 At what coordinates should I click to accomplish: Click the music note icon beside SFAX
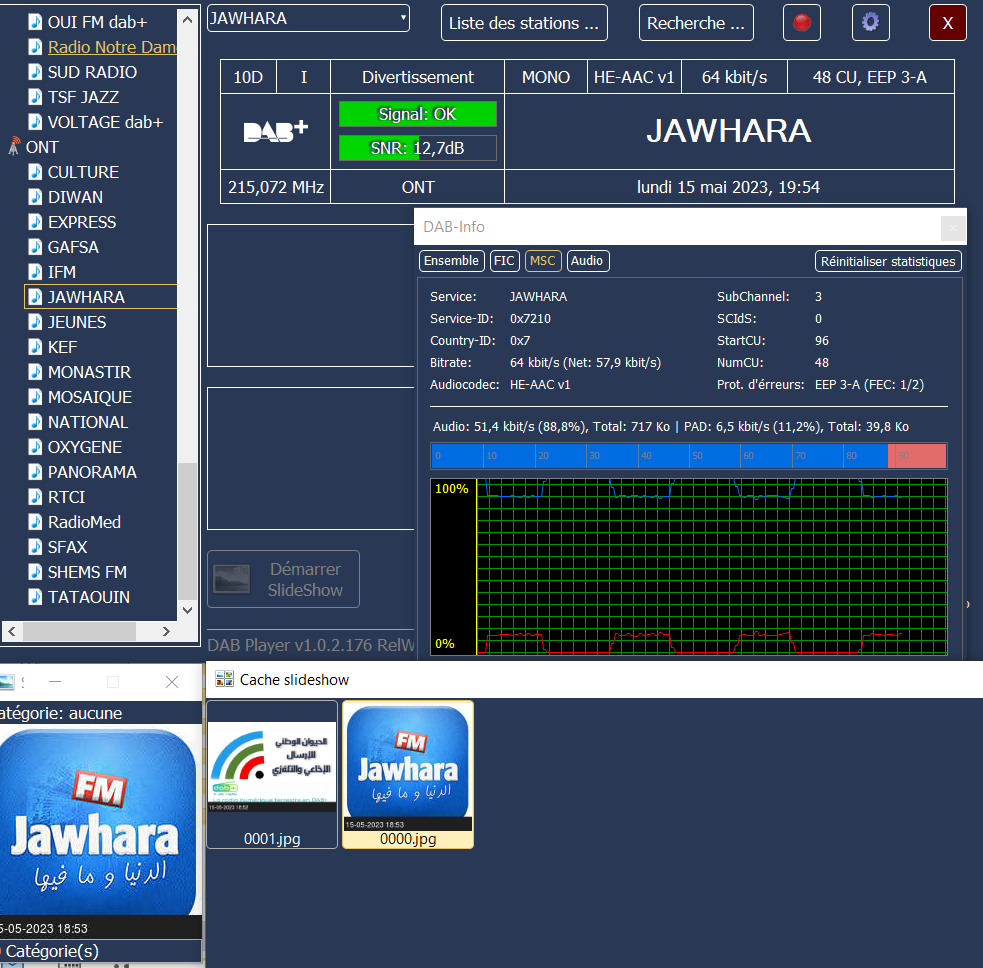tap(35, 547)
